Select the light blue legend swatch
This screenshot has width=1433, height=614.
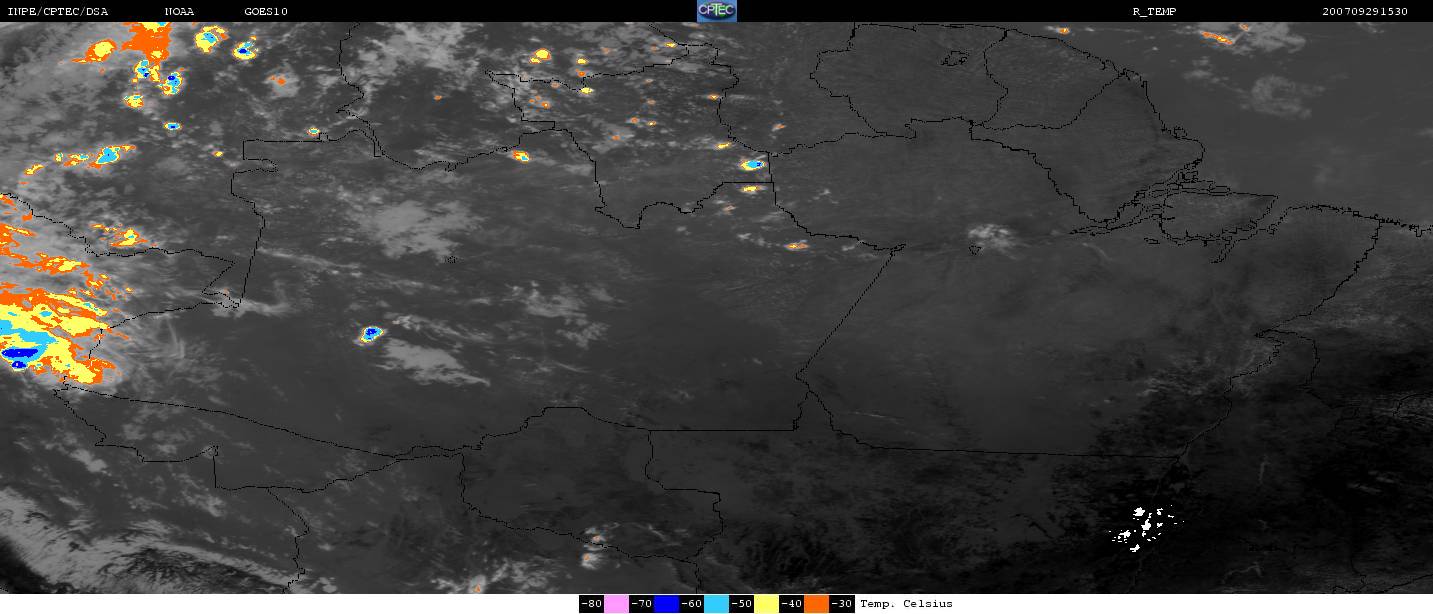(716, 604)
